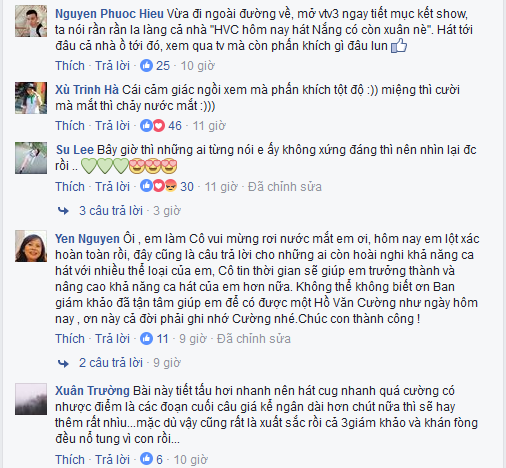Click heart reaction icon on Xù Trinh Hà's comment
This screenshot has width=506, height=468.
coord(159,126)
